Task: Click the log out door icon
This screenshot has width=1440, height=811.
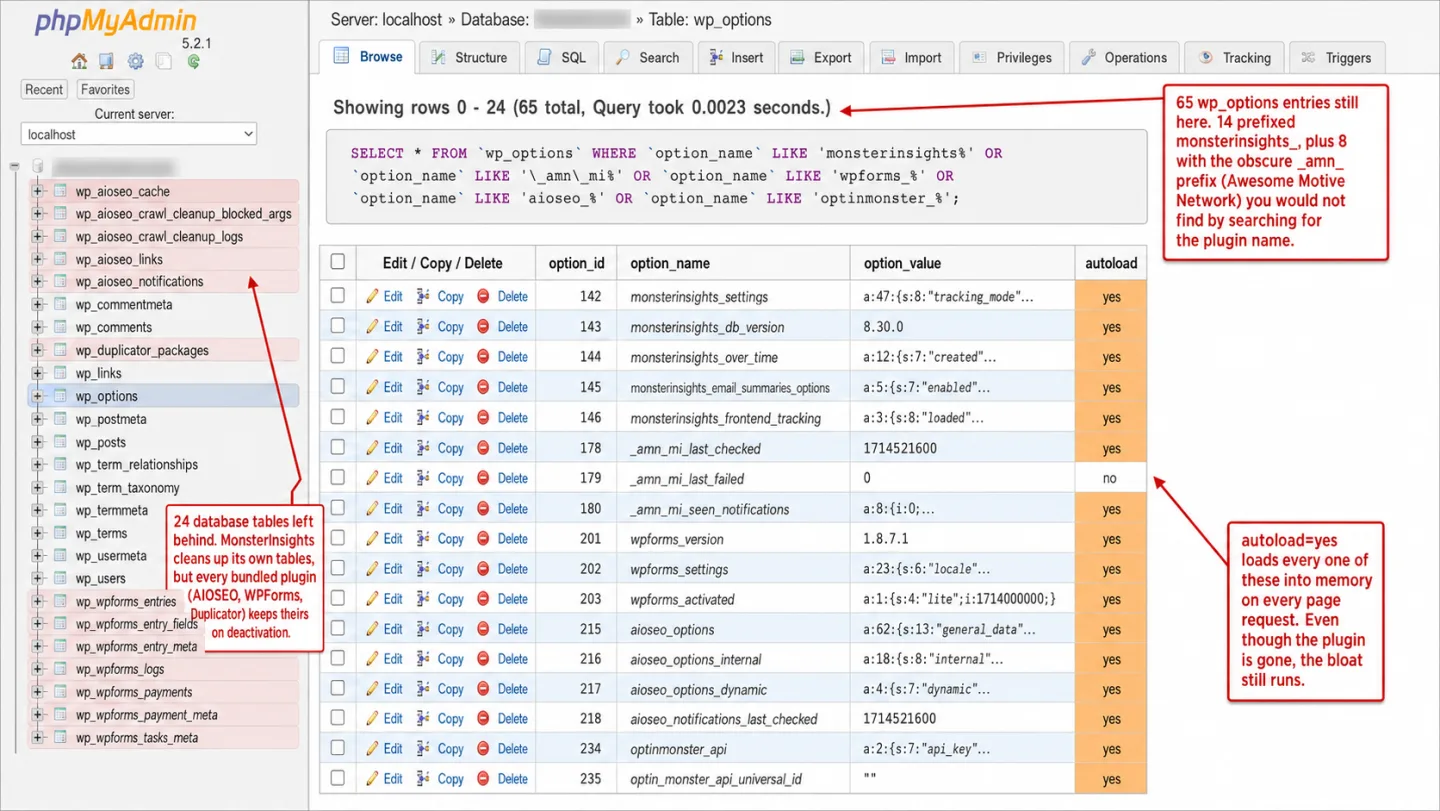Action: click(x=107, y=61)
